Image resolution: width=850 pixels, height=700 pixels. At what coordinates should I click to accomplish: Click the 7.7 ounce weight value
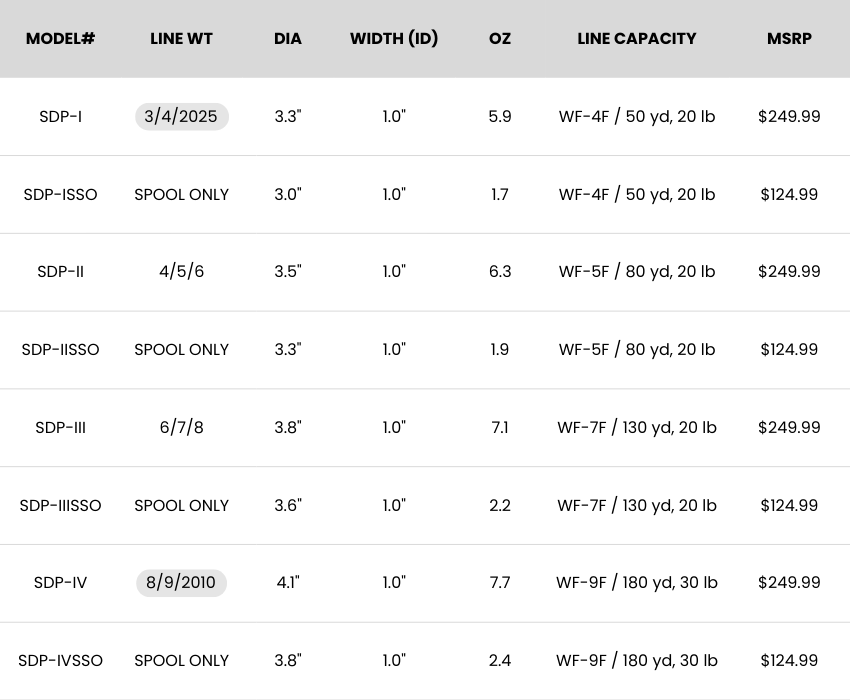coord(500,583)
